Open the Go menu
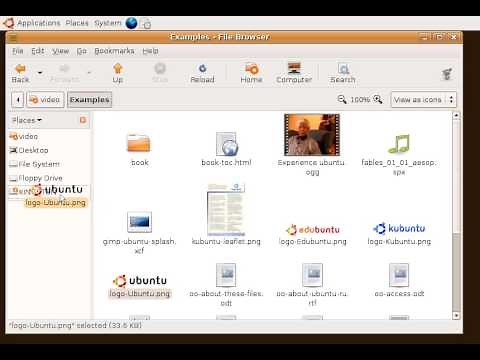The image size is (480, 360). point(82,51)
